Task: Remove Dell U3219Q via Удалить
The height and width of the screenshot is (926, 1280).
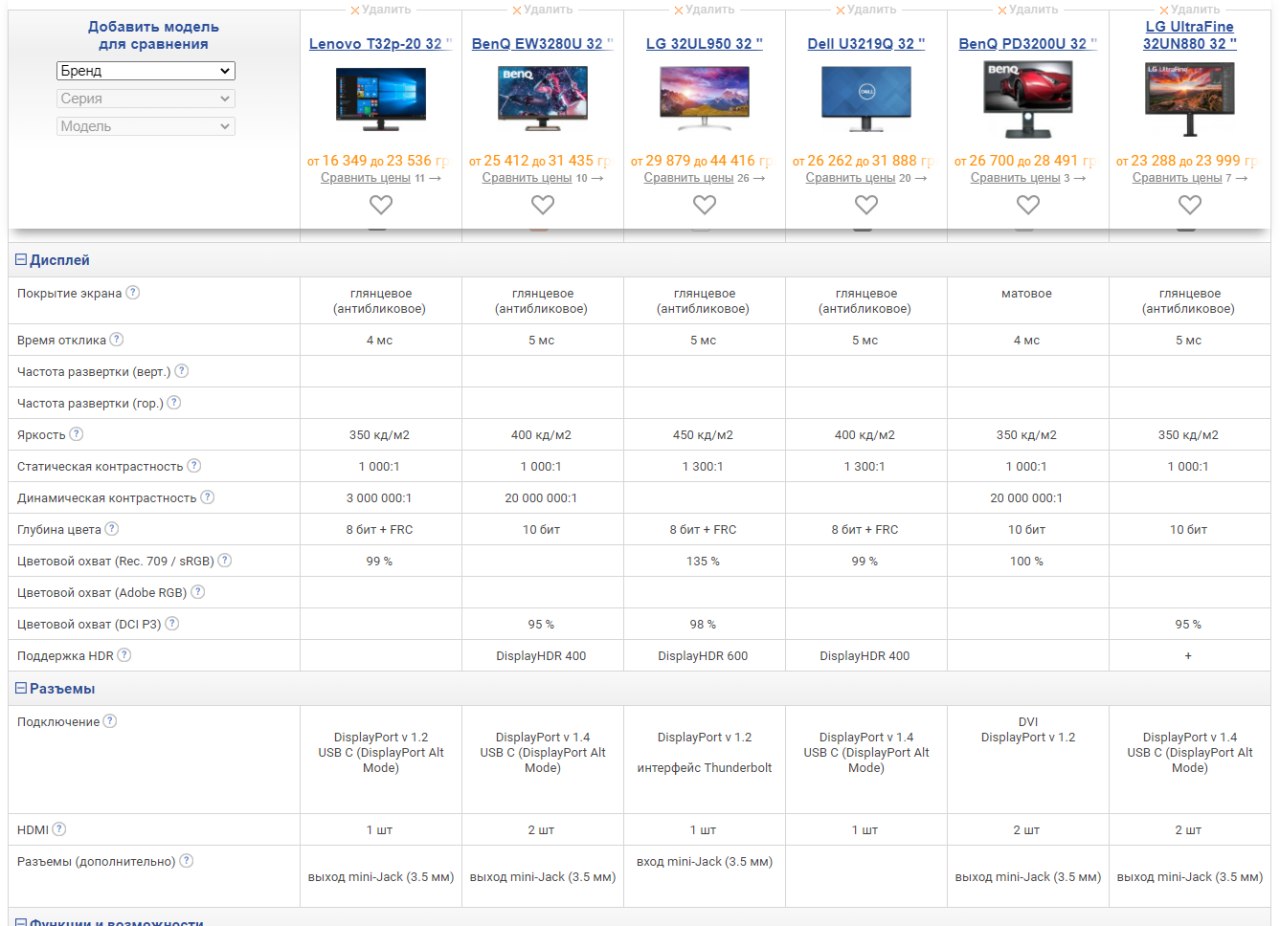Action: click(x=866, y=9)
